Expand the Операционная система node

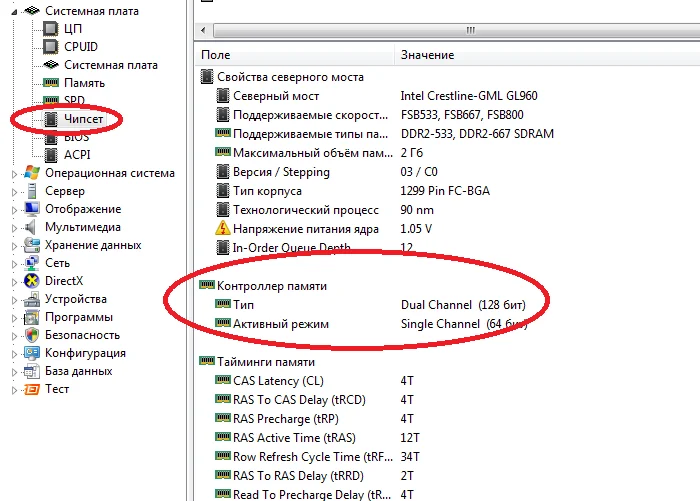pyautogui.click(x=14, y=174)
